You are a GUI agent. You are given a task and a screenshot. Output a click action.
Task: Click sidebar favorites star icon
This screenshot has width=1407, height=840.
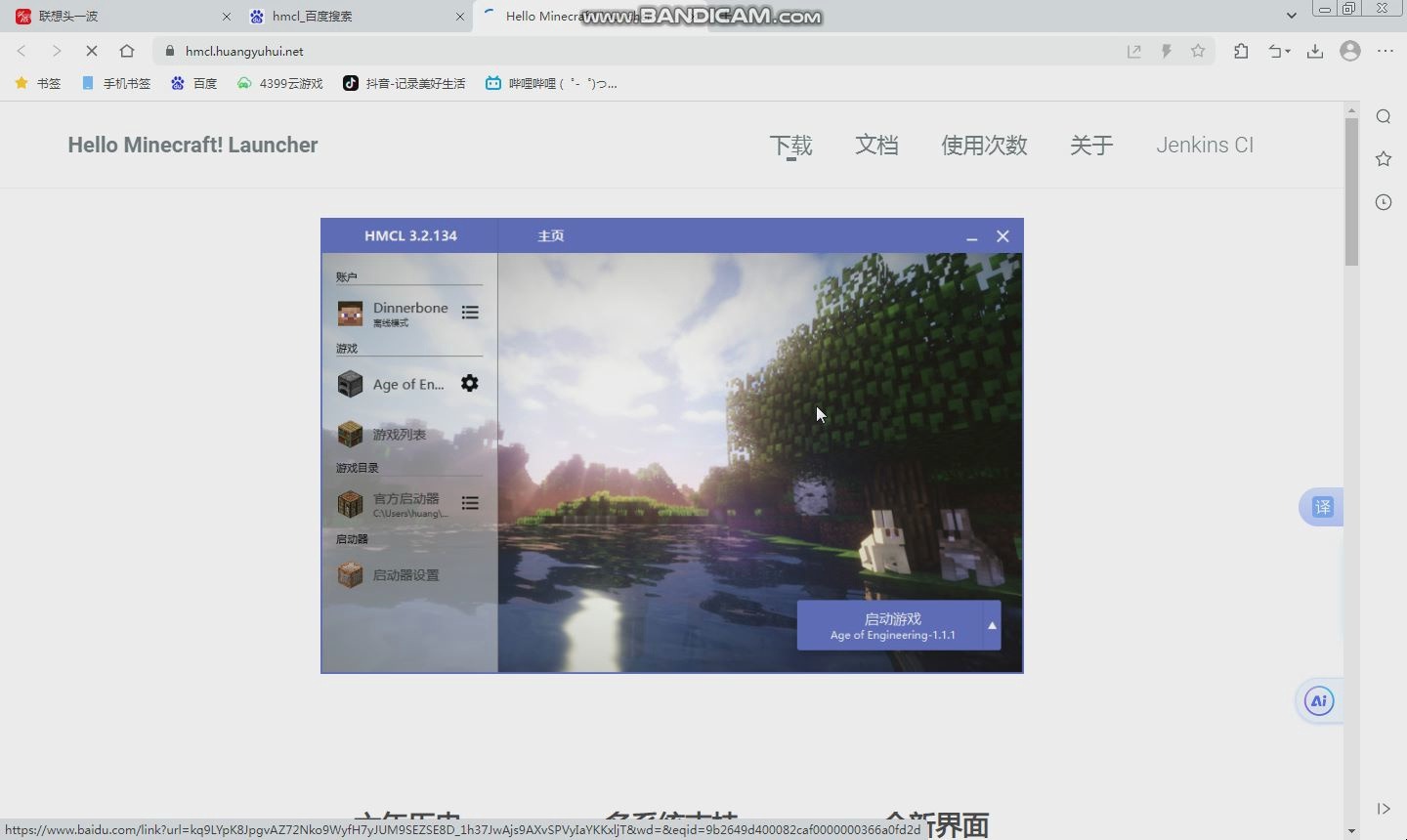click(1384, 159)
